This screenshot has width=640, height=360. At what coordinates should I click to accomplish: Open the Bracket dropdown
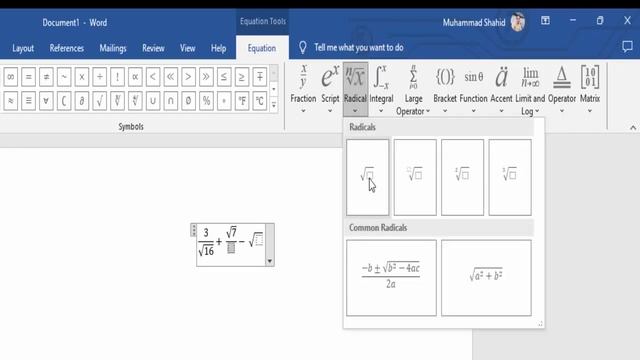[x=445, y=89]
